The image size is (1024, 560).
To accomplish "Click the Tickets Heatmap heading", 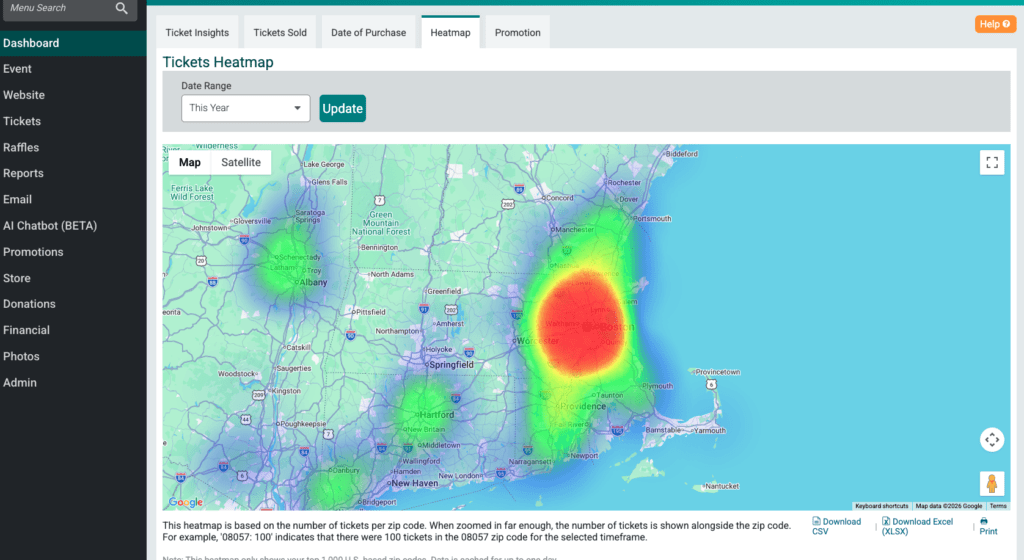I will [218, 63].
